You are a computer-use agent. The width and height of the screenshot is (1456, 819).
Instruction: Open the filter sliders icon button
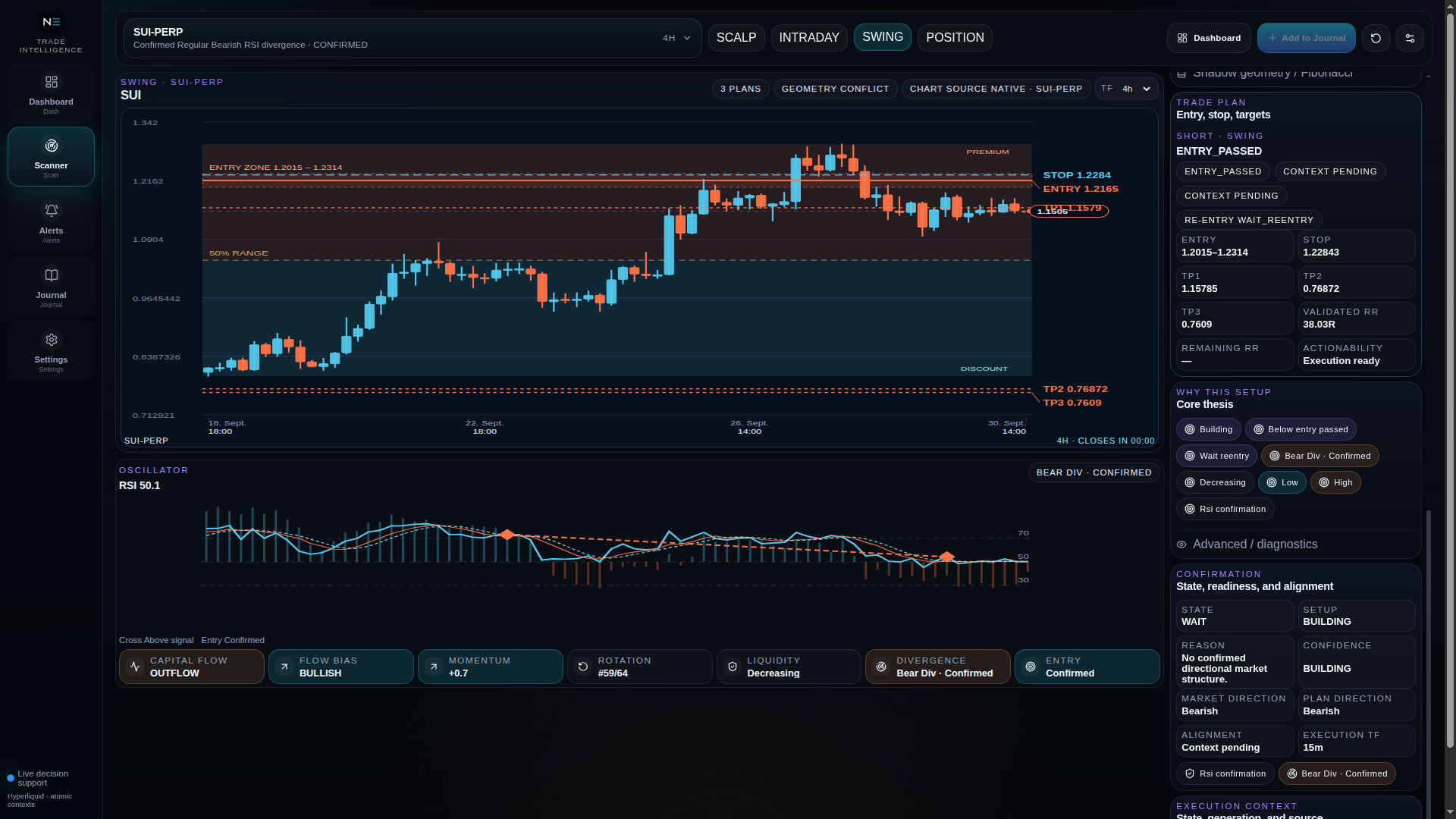[x=1410, y=38]
